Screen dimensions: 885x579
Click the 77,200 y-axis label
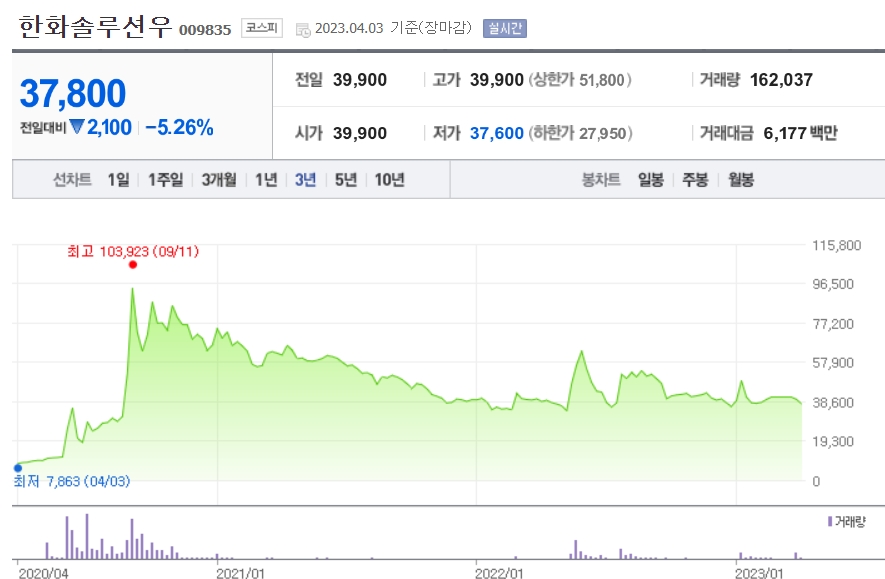833,324
